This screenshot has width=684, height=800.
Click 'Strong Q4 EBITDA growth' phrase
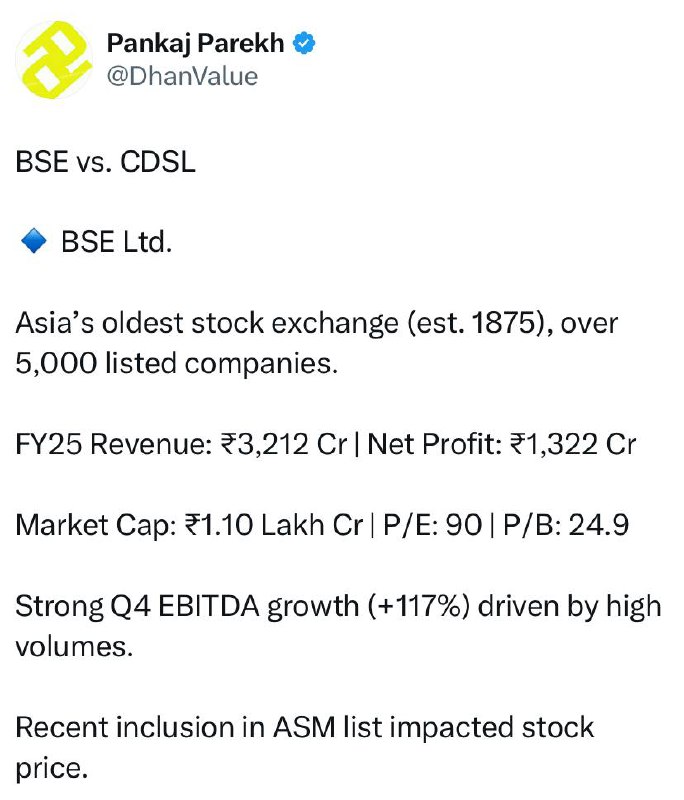click(187, 607)
